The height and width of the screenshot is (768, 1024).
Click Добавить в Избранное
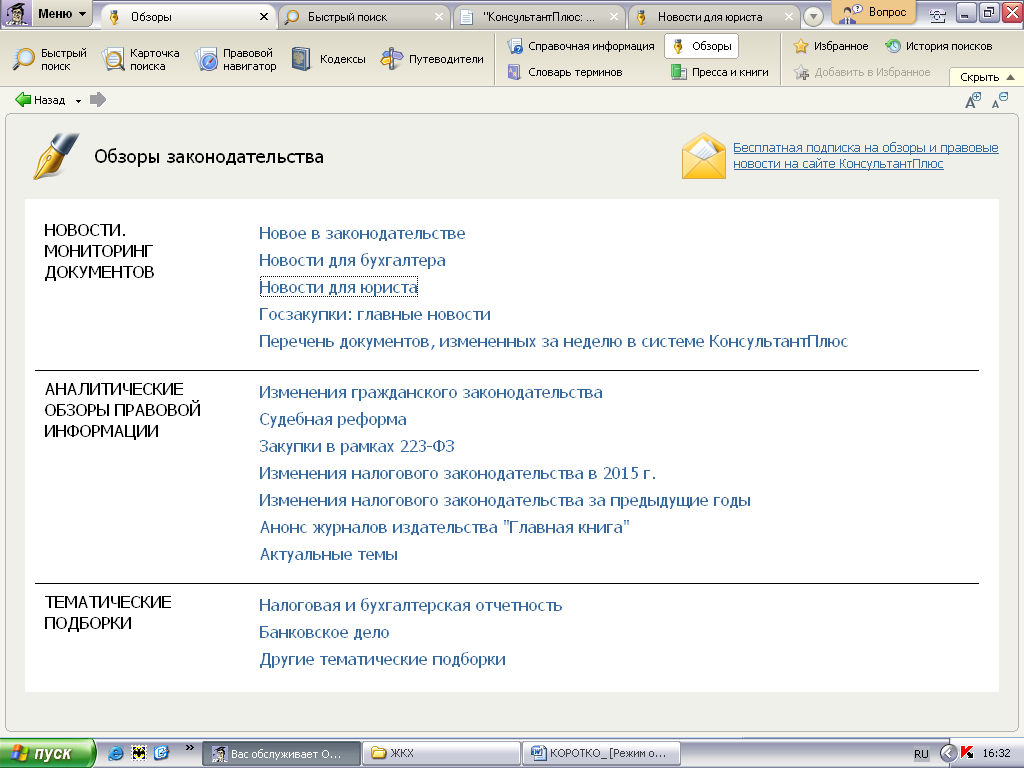pyautogui.click(x=862, y=72)
